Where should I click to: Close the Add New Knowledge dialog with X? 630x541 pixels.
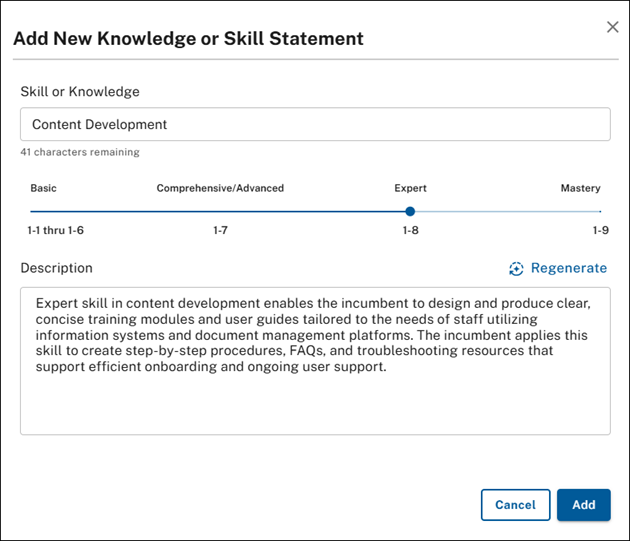coord(612,27)
